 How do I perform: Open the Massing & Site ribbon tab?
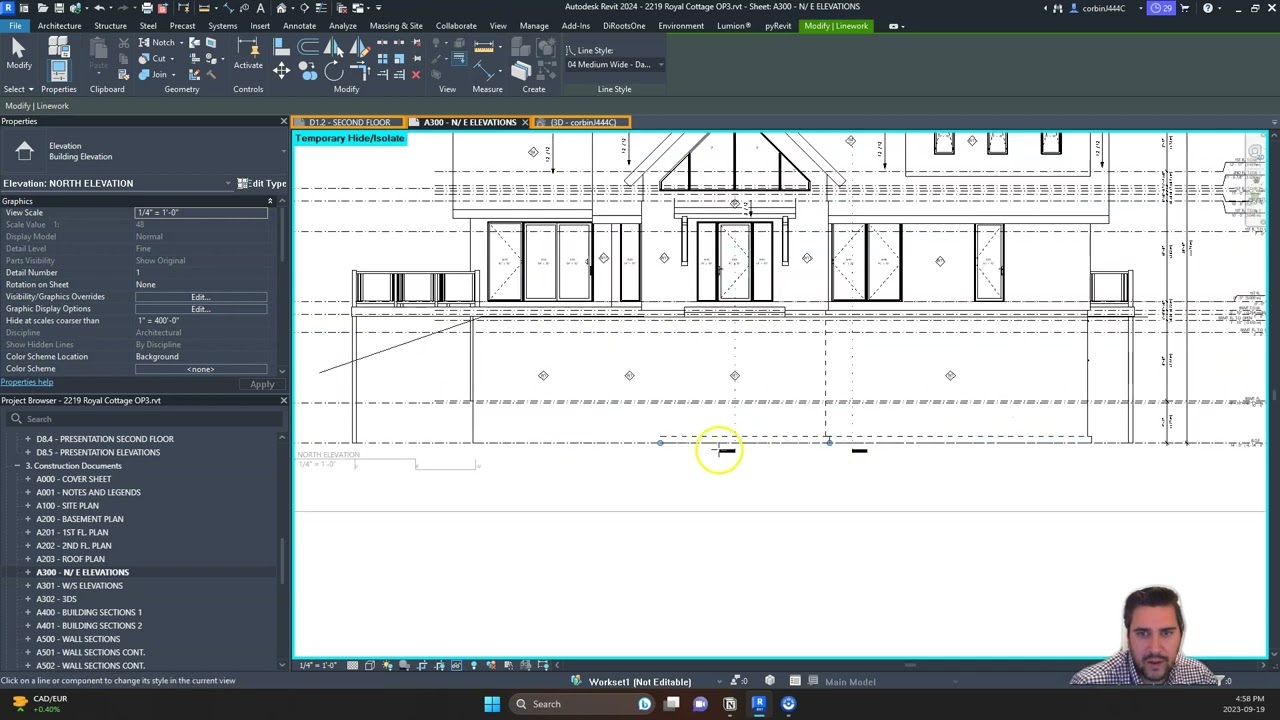396,26
